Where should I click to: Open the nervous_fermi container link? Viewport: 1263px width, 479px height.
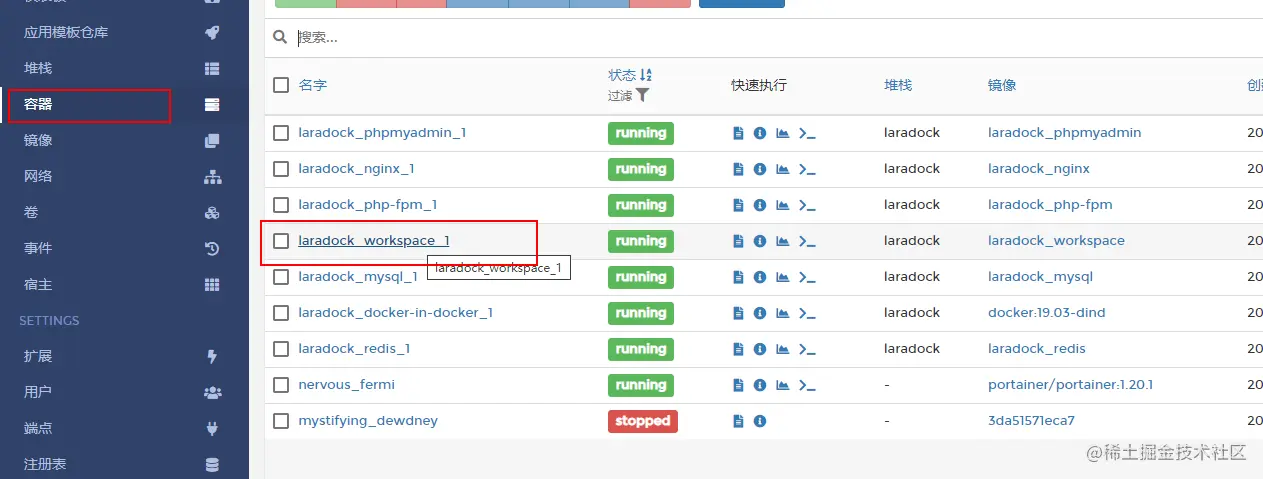click(x=346, y=385)
